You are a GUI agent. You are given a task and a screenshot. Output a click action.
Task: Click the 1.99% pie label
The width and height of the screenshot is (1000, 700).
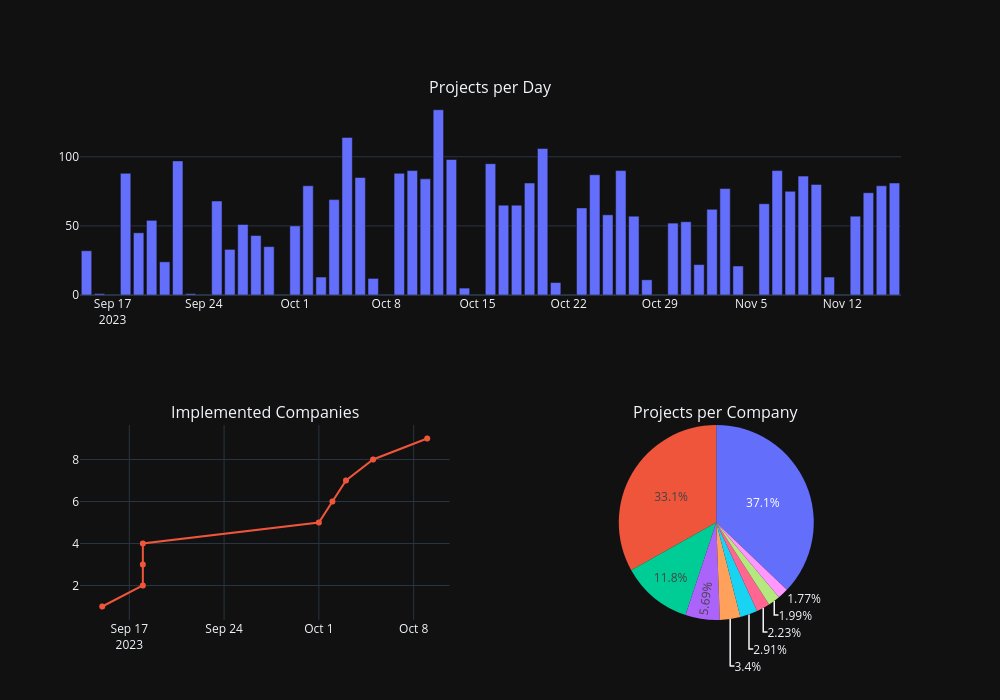(x=795, y=616)
